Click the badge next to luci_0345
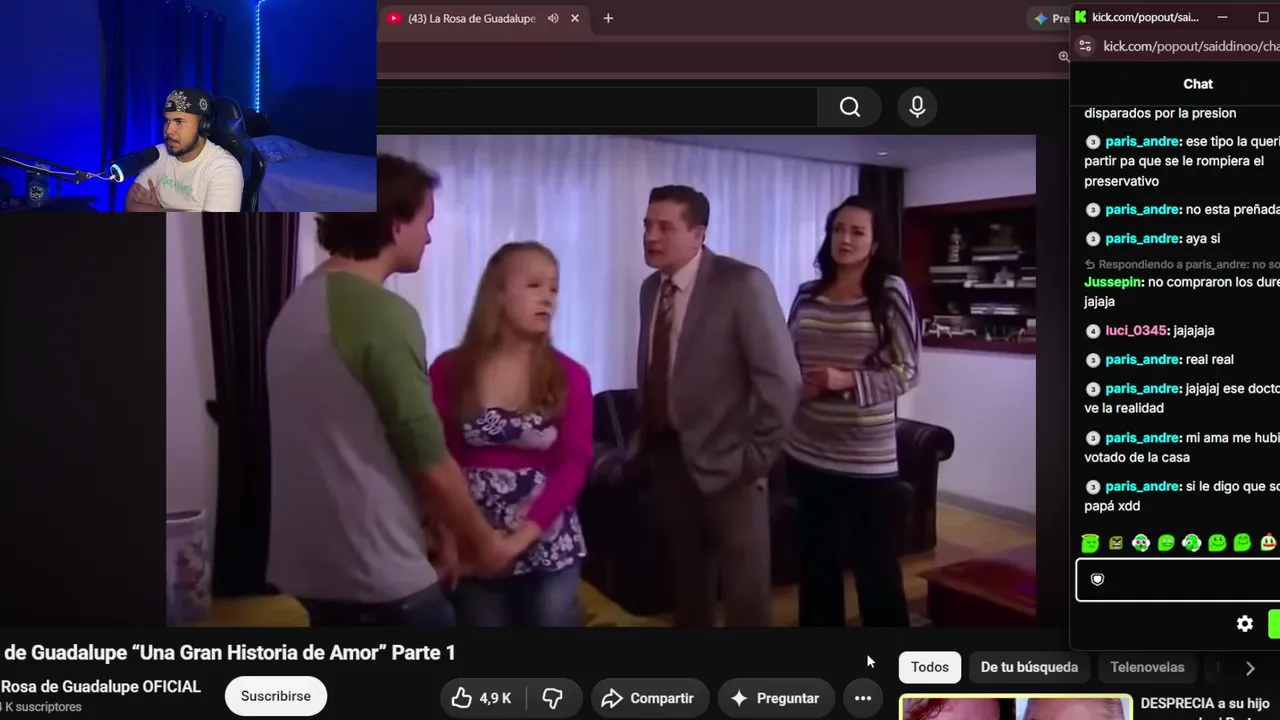This screenshot has width=1280, height=720. point(1092,331)
